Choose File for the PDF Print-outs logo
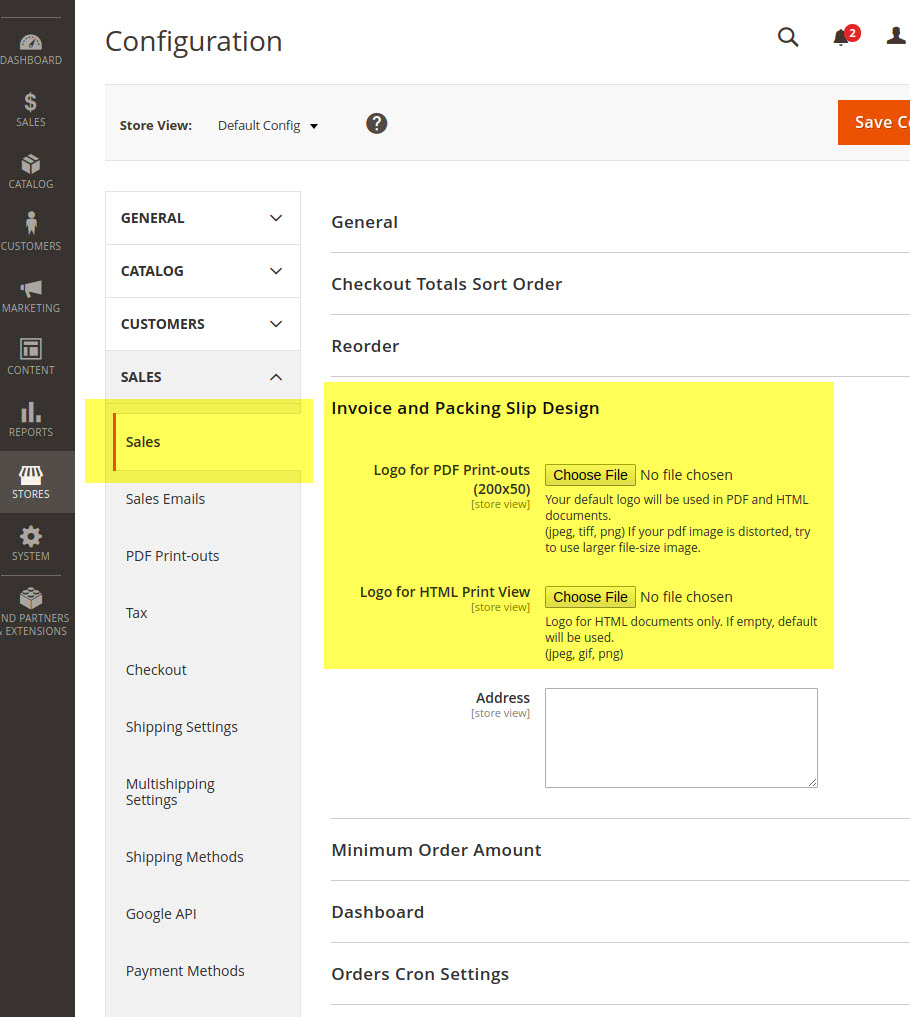This screenshot has height=1017, width=910. click(x=590, y=474)
